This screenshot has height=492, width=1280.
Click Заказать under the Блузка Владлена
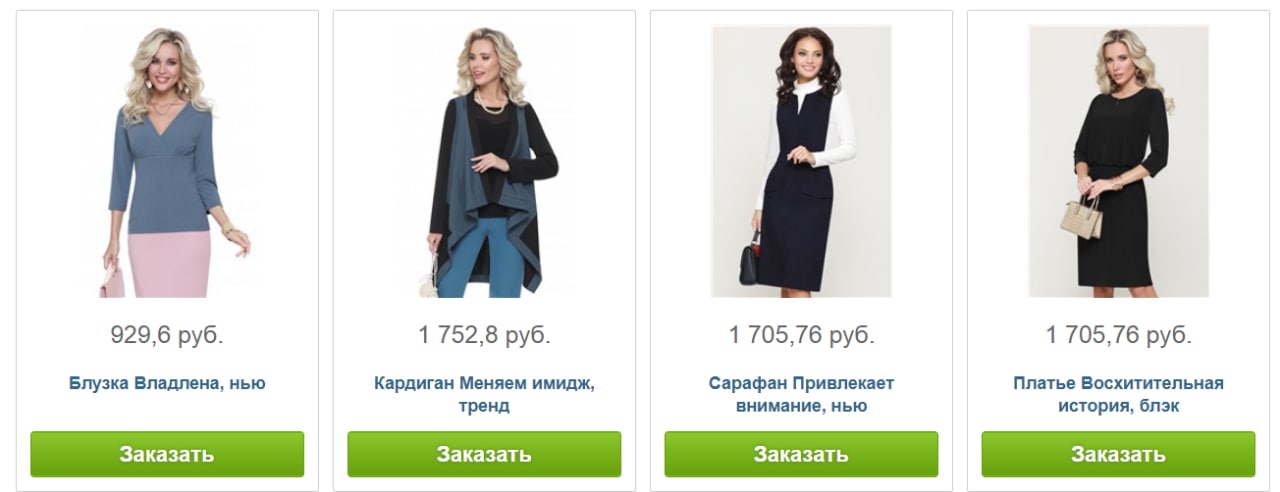(x=167, y=454)
